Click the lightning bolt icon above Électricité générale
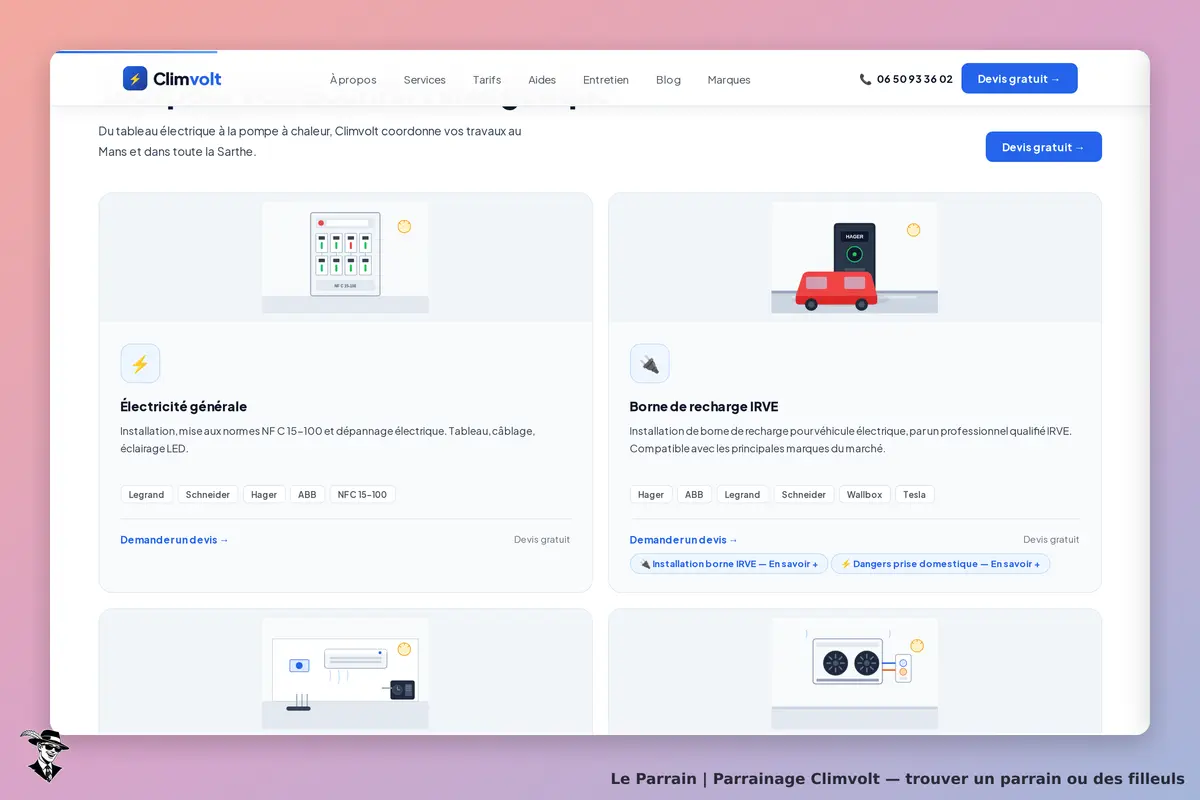The image size is (1200, 800). (140, 363)
